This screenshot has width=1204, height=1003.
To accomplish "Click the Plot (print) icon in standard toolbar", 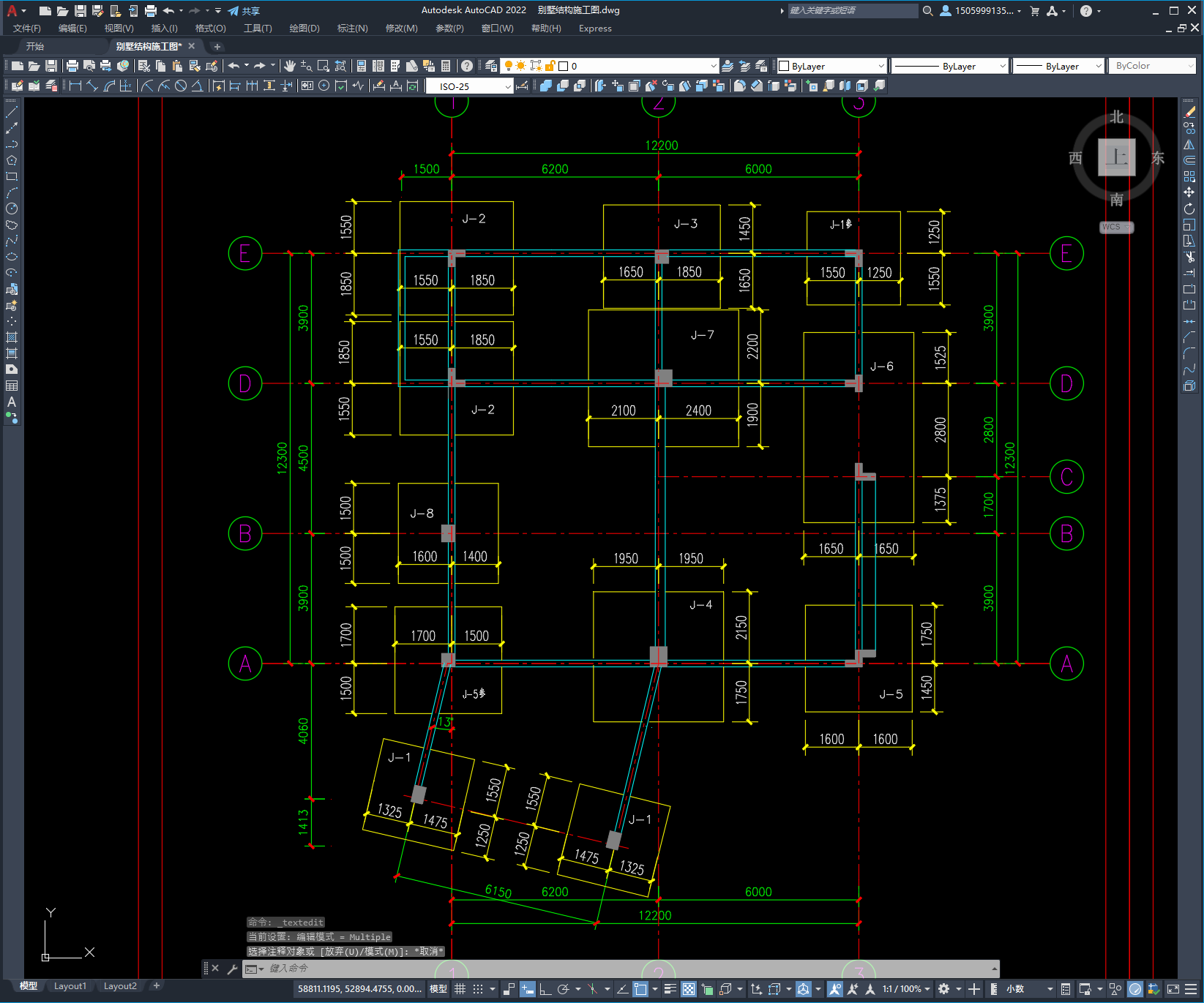I will 72,66.
